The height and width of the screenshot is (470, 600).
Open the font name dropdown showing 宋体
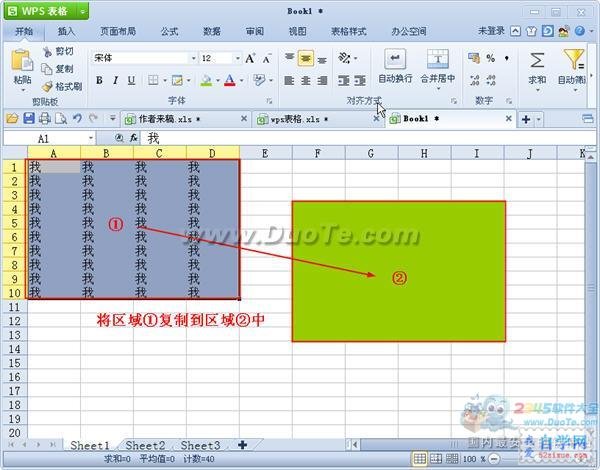pyautogui.click(x=193, y=58)
